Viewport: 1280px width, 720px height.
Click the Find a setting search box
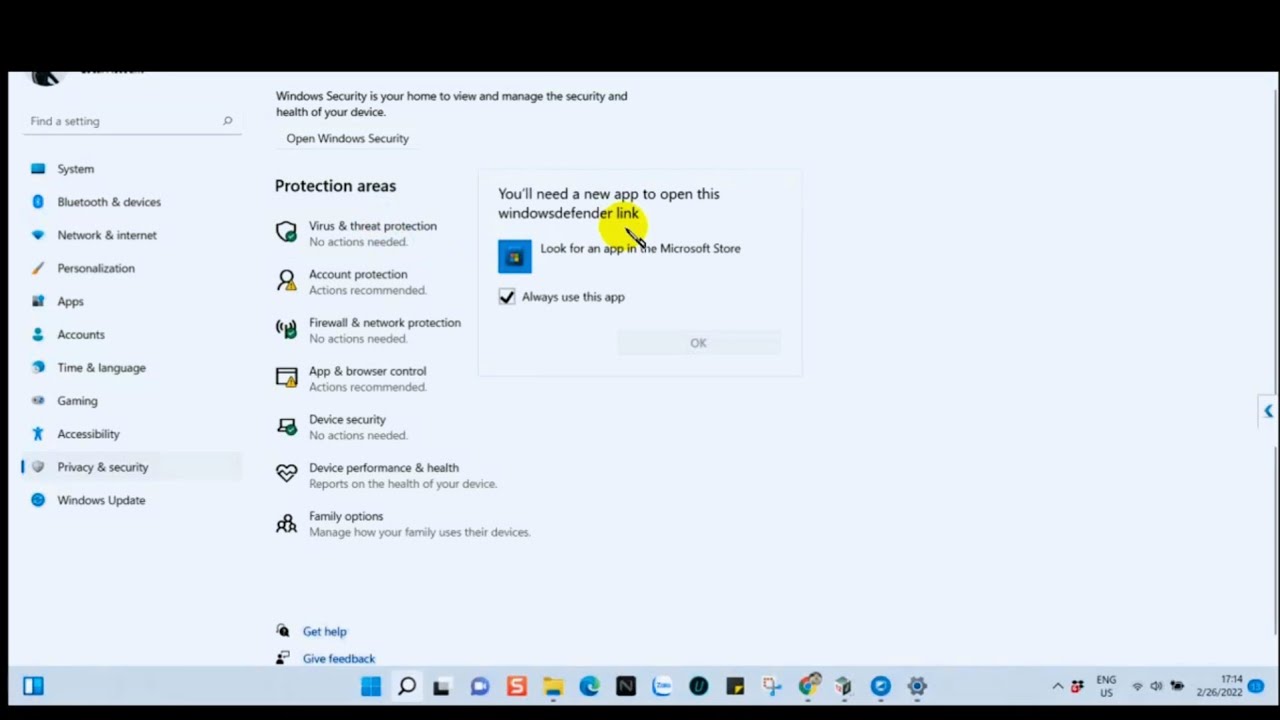click(x=132, y=121)
